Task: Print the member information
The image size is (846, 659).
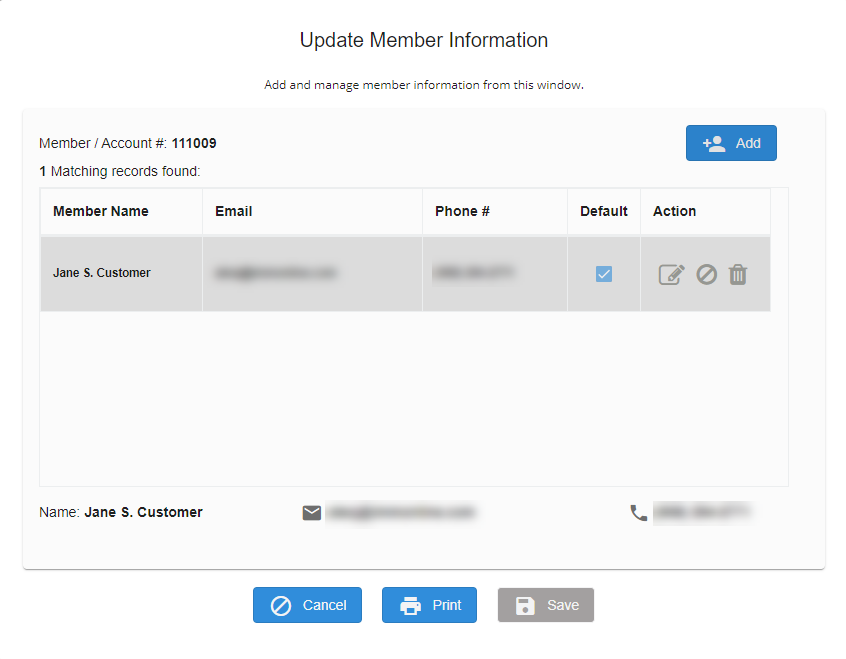Action: click(429, 605)
